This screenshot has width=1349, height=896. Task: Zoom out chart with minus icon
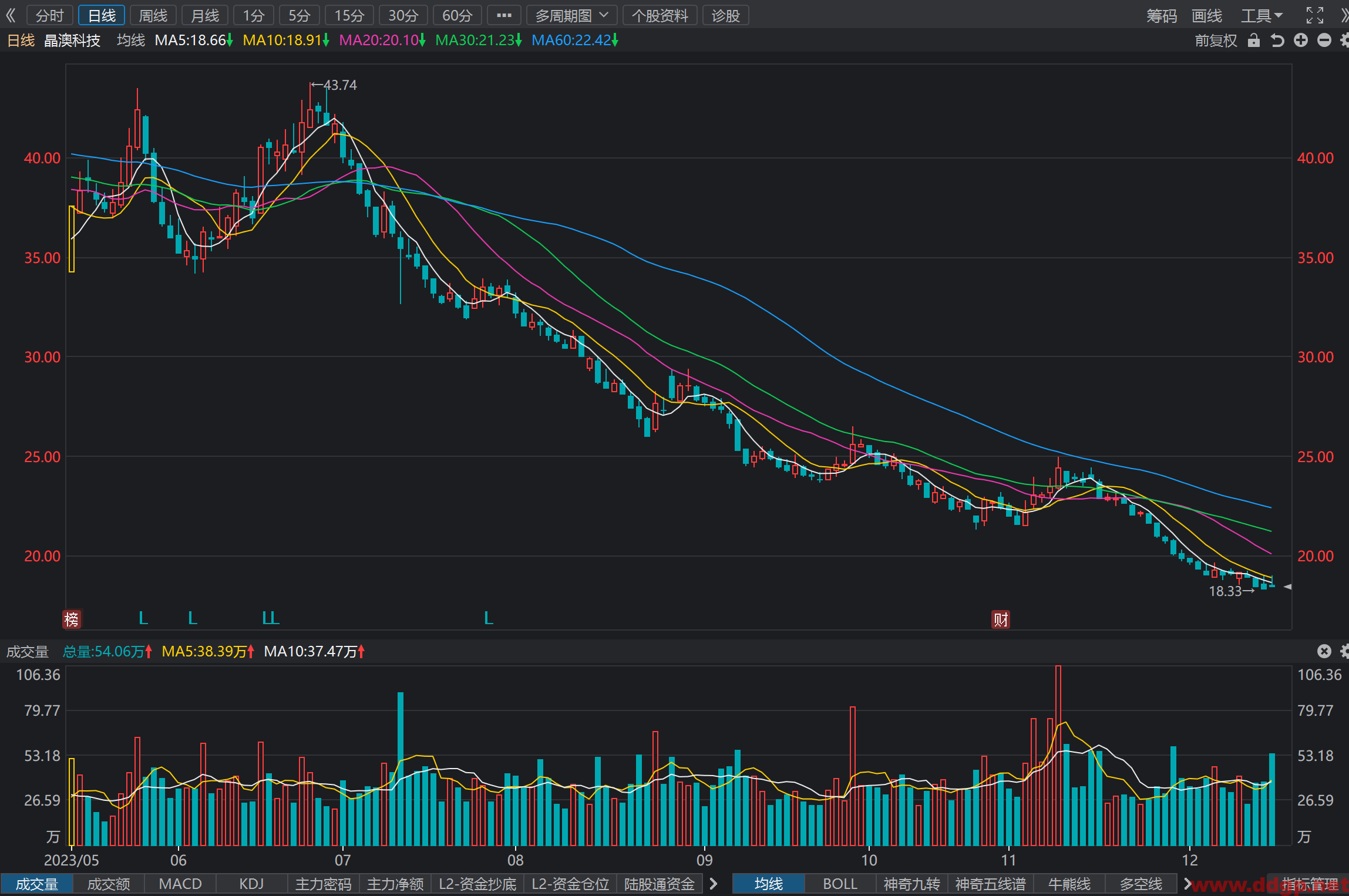(x=1324, y=40)
